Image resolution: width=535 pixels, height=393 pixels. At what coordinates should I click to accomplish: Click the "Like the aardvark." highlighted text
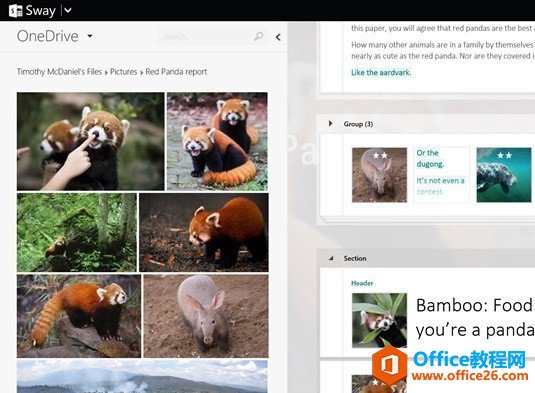(381, 72)
